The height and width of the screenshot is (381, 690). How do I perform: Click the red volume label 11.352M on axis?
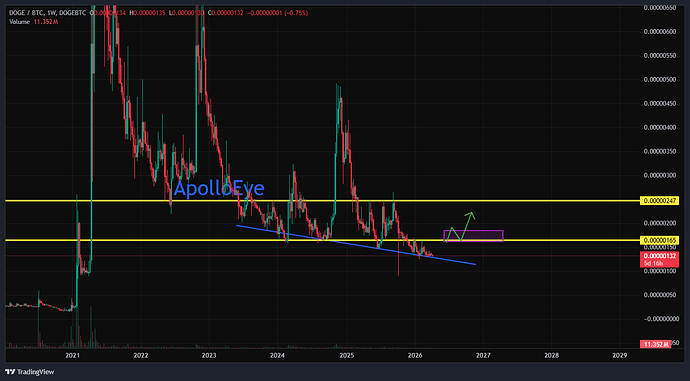click(656, 344)
